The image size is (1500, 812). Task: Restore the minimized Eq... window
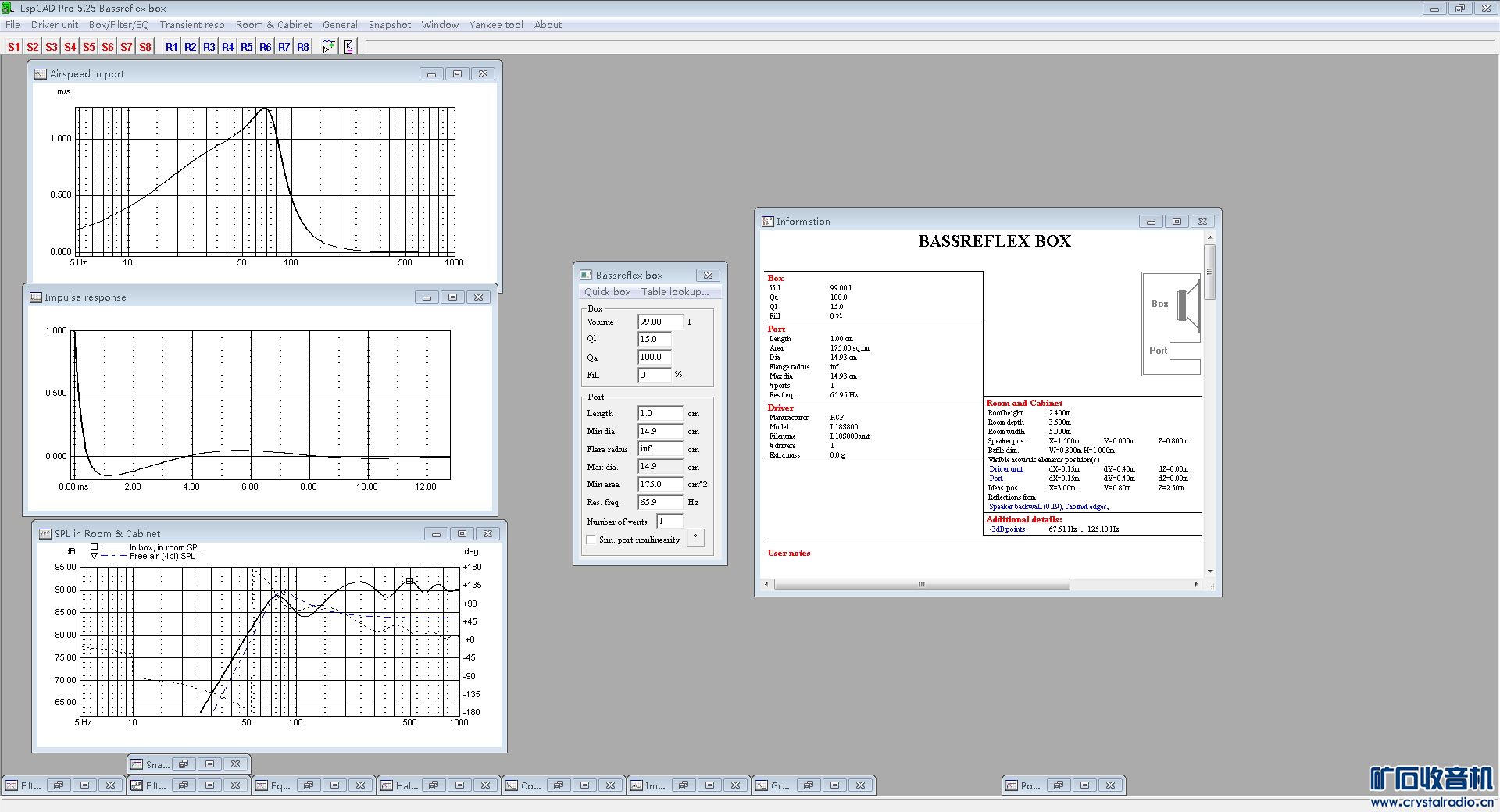pyautogui.click(x=308, y=785)
